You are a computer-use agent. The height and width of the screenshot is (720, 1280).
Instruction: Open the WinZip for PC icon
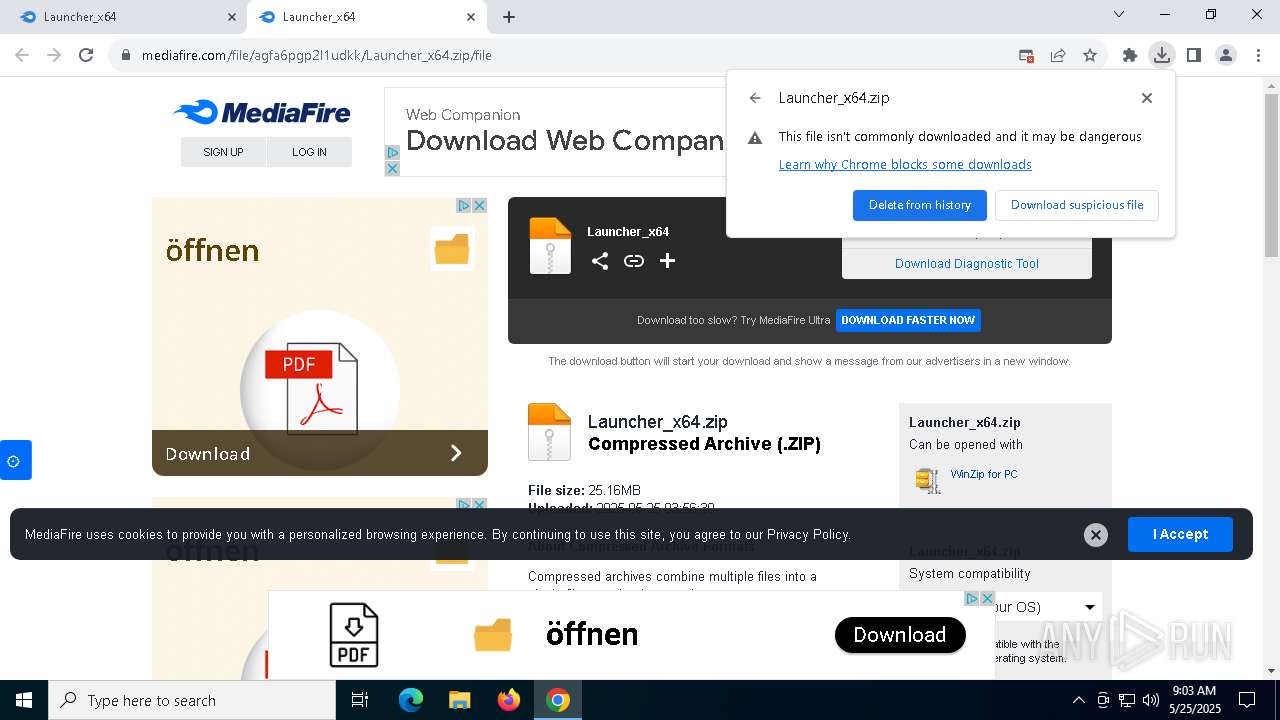[928, 480]
